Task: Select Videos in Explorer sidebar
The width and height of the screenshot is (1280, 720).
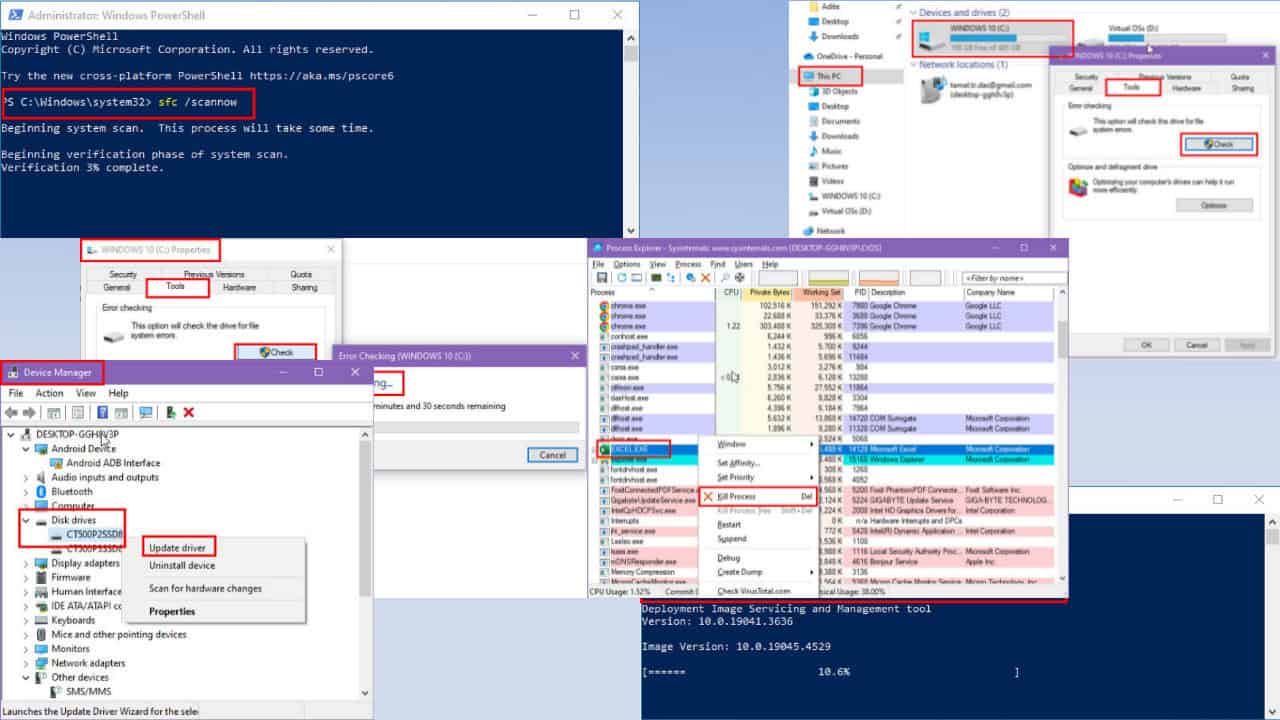Action: tap(826, 181)
